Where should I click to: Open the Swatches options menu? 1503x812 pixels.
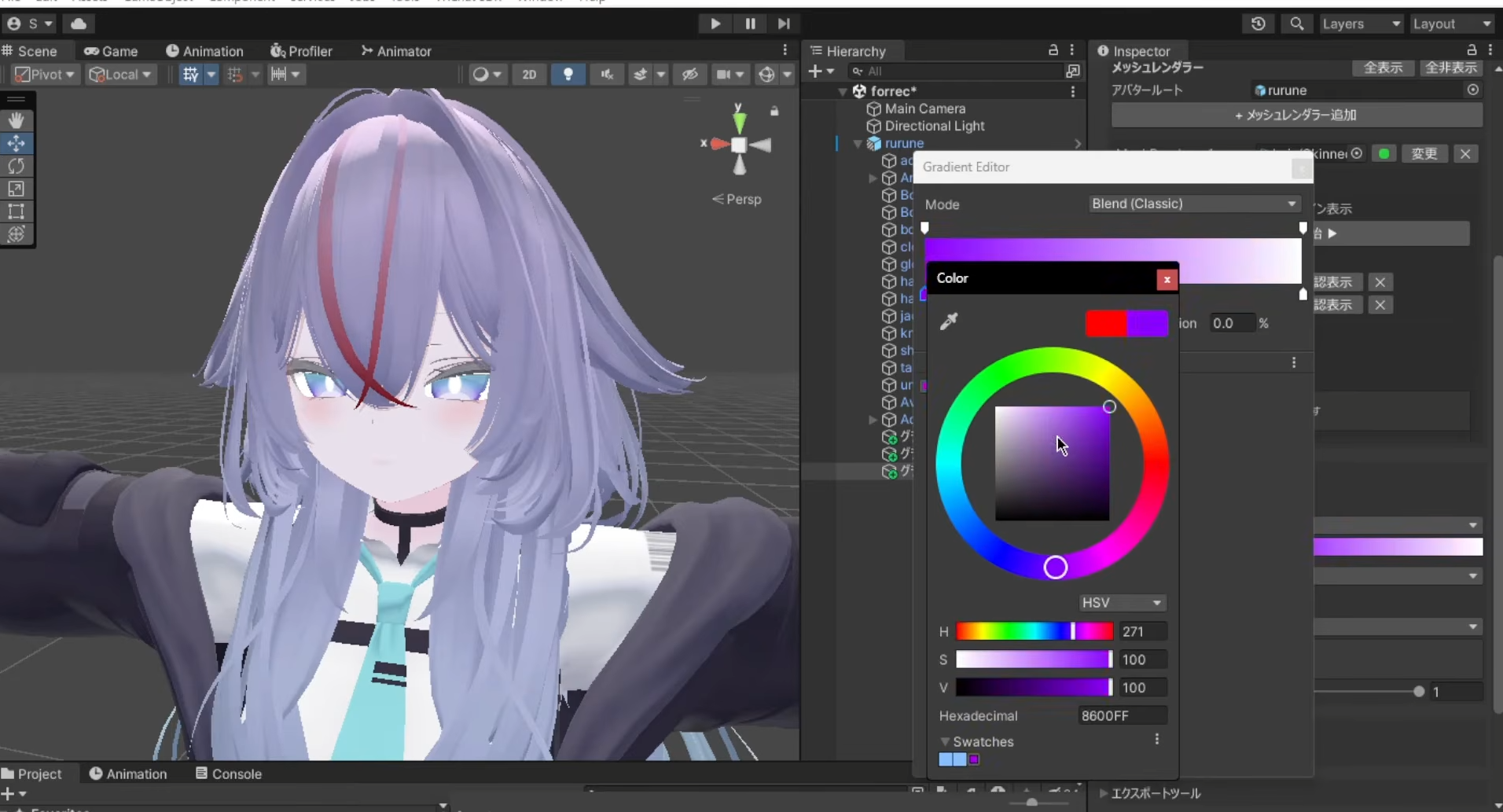pos(1157,740)
